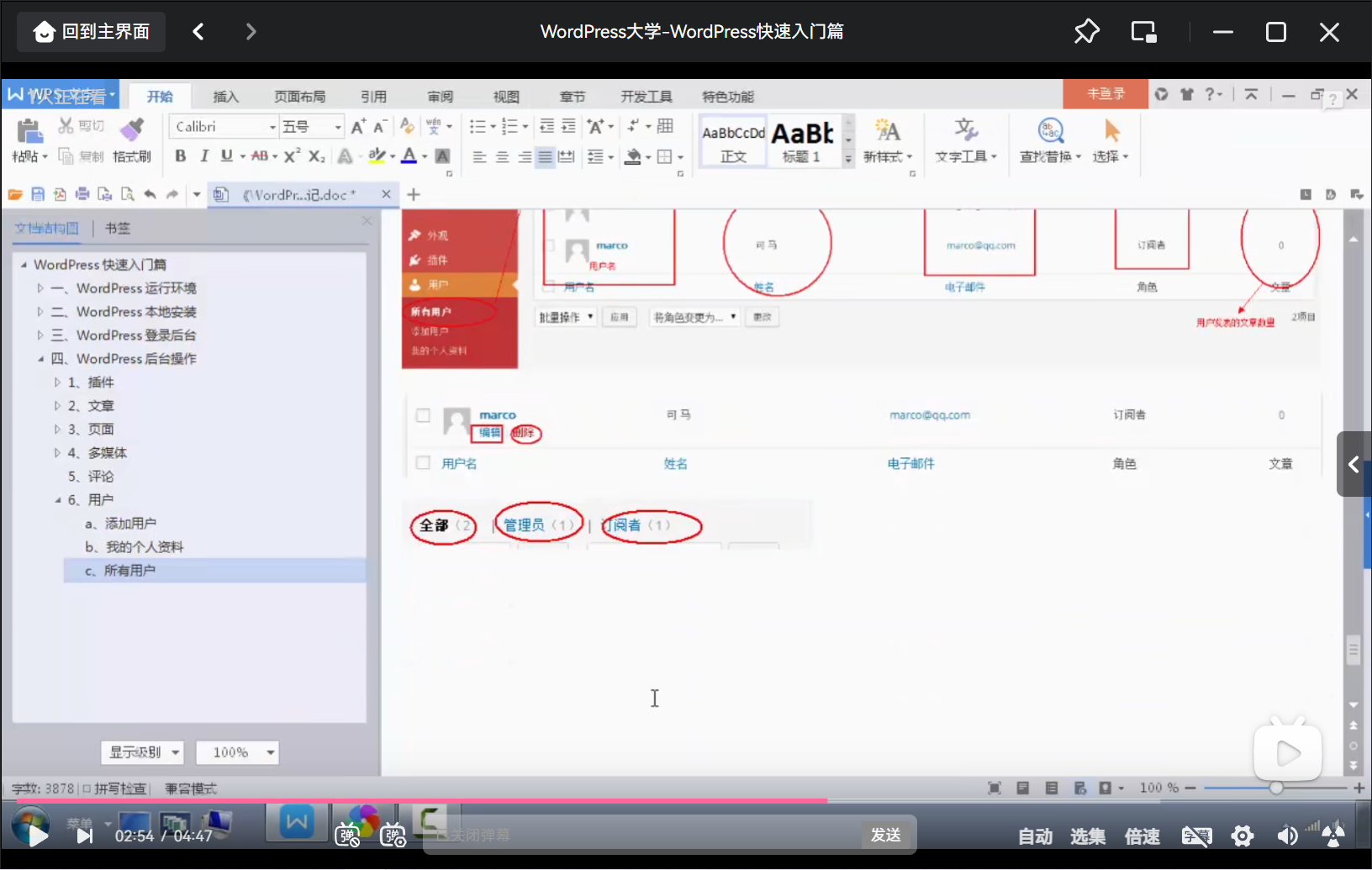Viewport: 1372px width, 870px height.
Task: Click the open folder icon in quick toolbar
Action: pyautogui.click(x=15, y=194)
